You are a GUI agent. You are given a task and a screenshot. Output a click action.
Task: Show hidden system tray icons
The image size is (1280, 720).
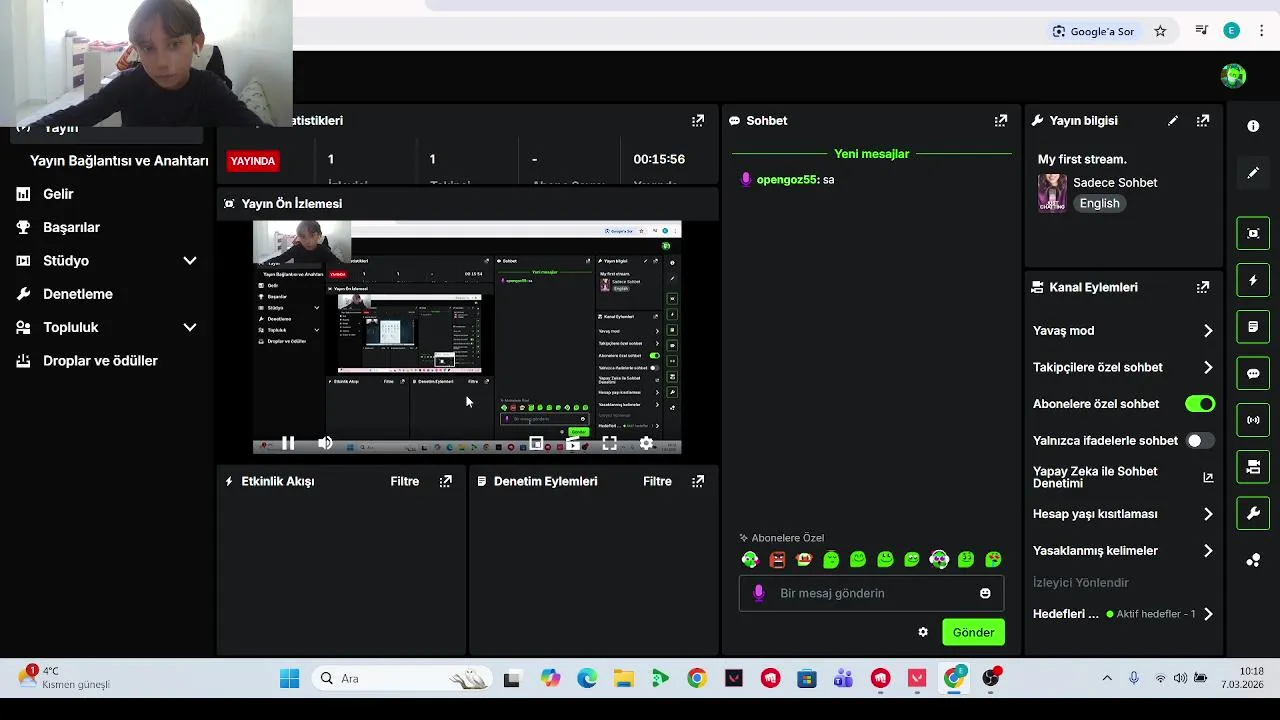1107,678
